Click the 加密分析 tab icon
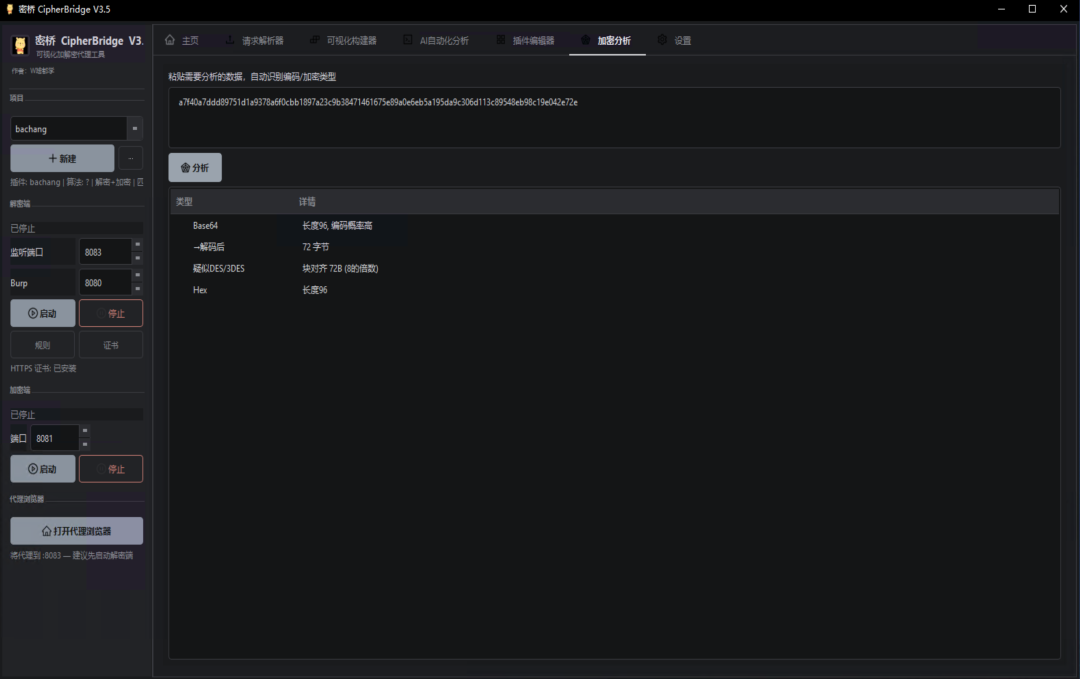This screenshot has height=679, width=1080. pos(585,40)
